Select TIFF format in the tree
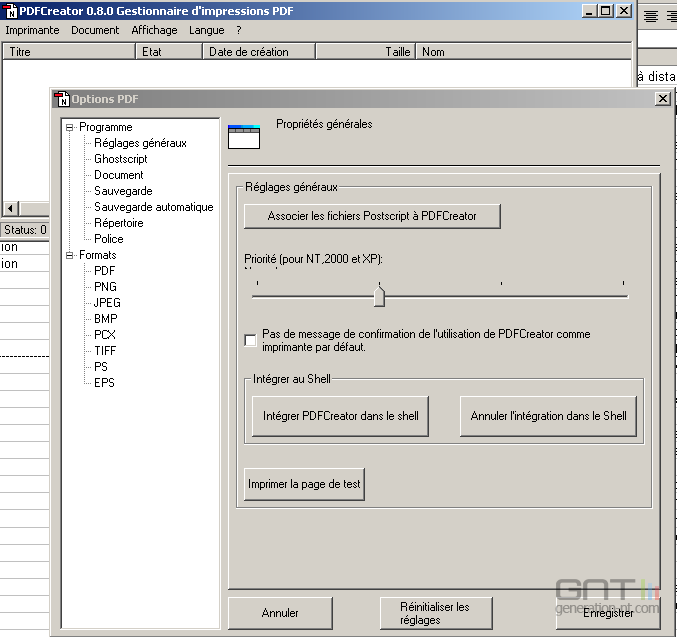The width and height of the screenshot is (677, 637). [x=105, y=351]
